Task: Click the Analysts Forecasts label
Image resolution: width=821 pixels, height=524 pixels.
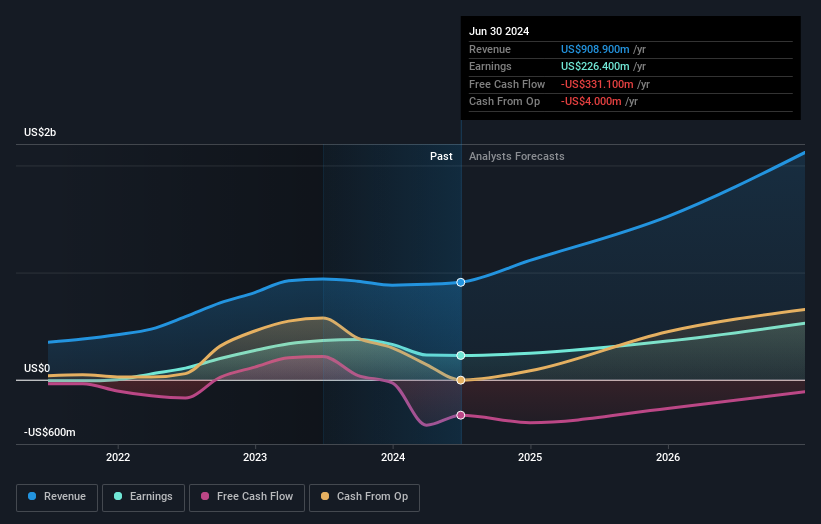Action: (x=516, y=157)
